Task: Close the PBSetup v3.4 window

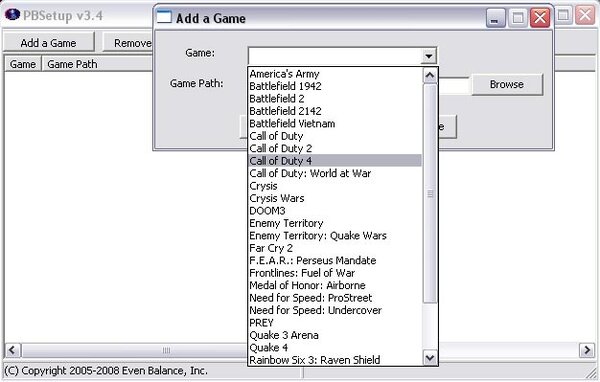Action: click(x=585, y=15)
